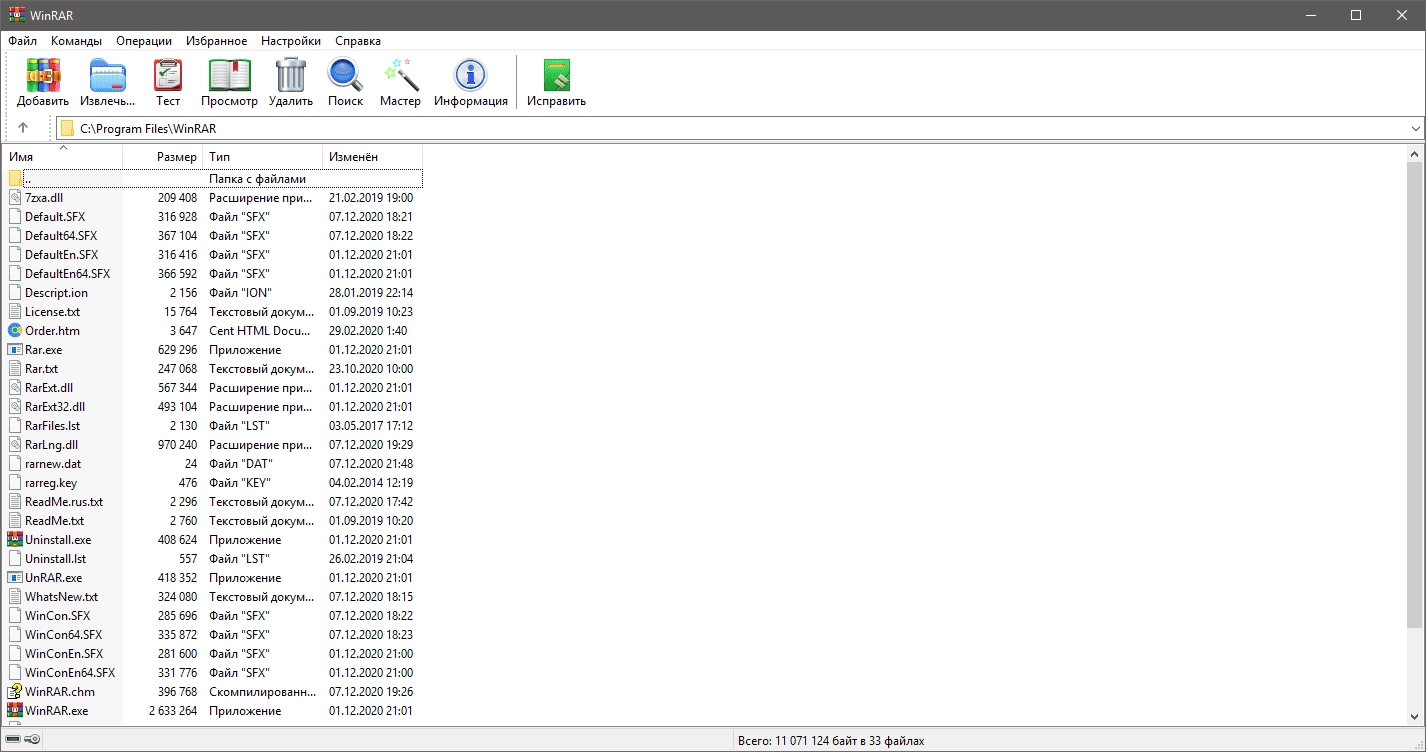Select the RarExt32.dll file

coord(55,406)
